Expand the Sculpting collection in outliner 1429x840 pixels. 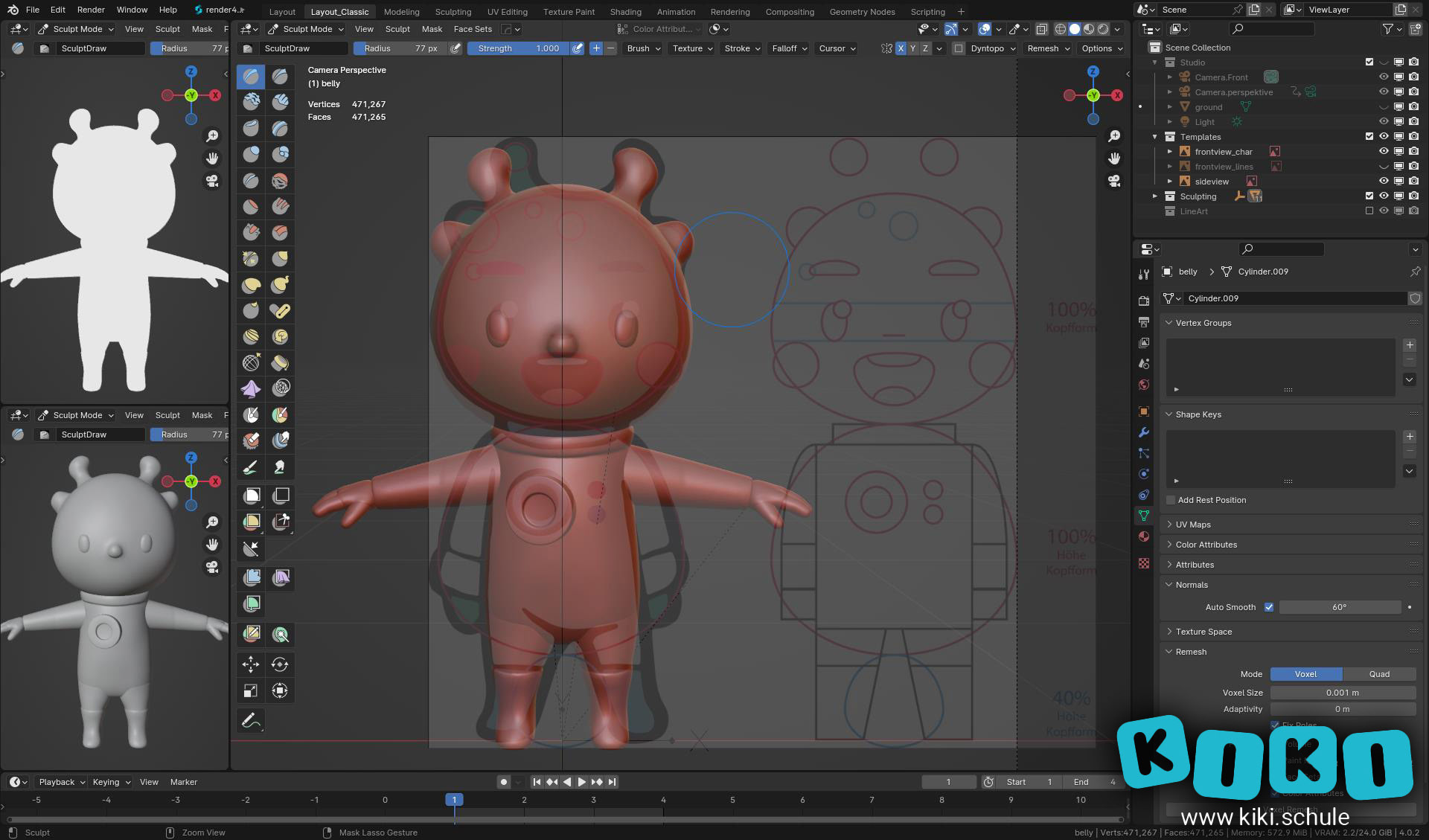tap(1155, 196)
